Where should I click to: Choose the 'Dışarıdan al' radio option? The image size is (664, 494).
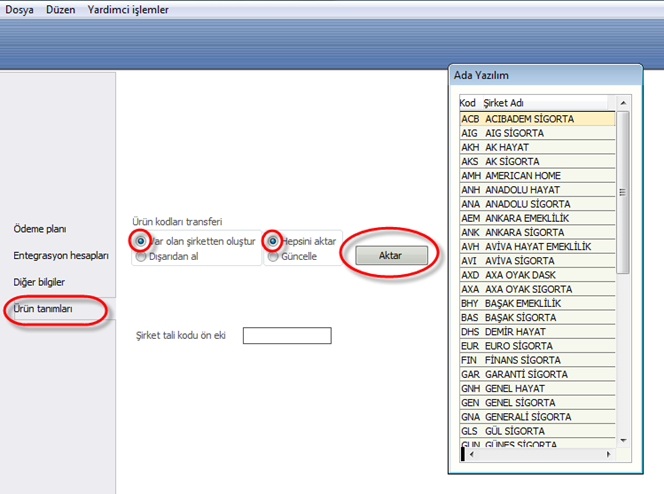pos(141,256)
